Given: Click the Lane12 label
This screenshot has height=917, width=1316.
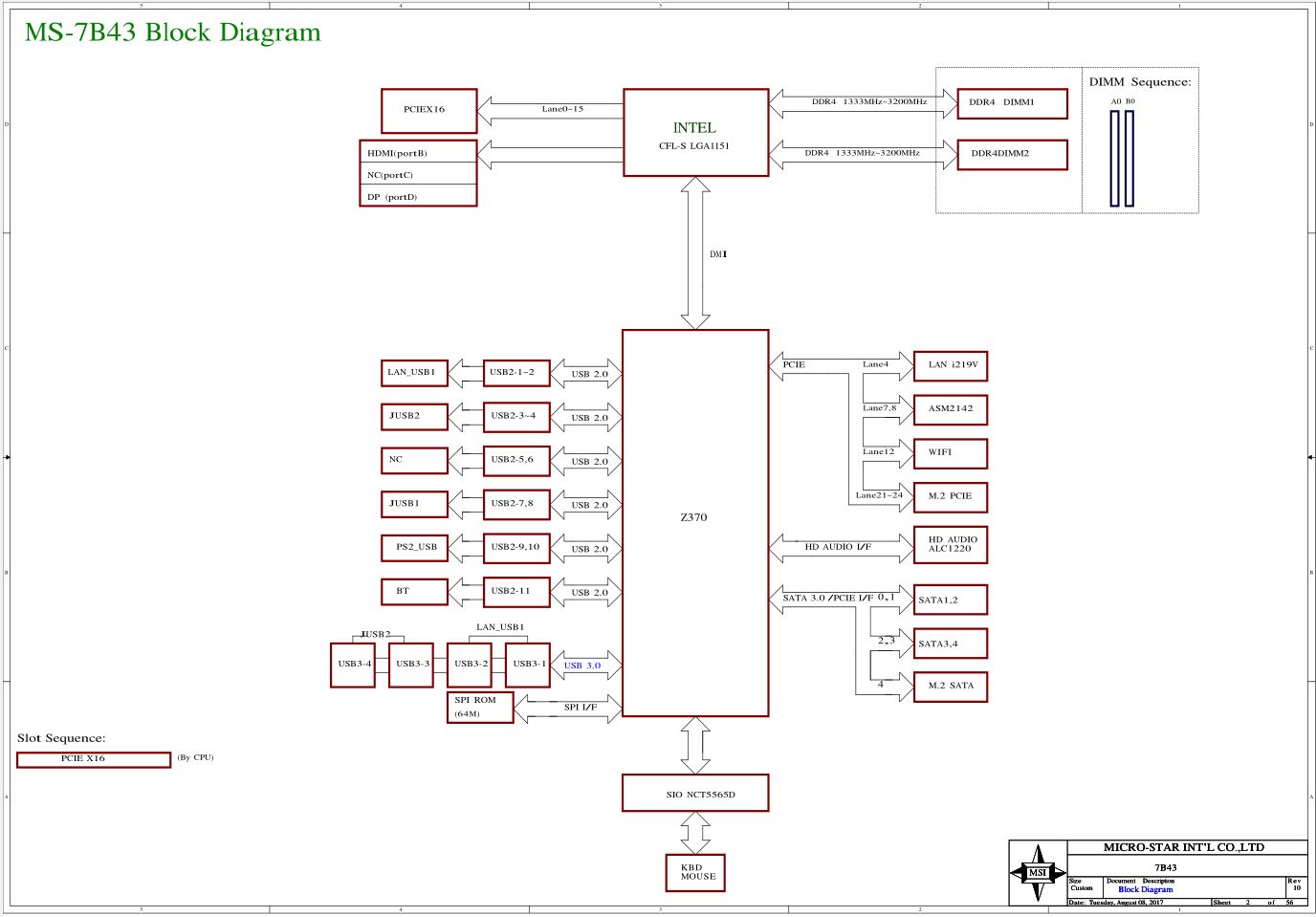Looking at the screenshot, I should [x=879, y=452].
